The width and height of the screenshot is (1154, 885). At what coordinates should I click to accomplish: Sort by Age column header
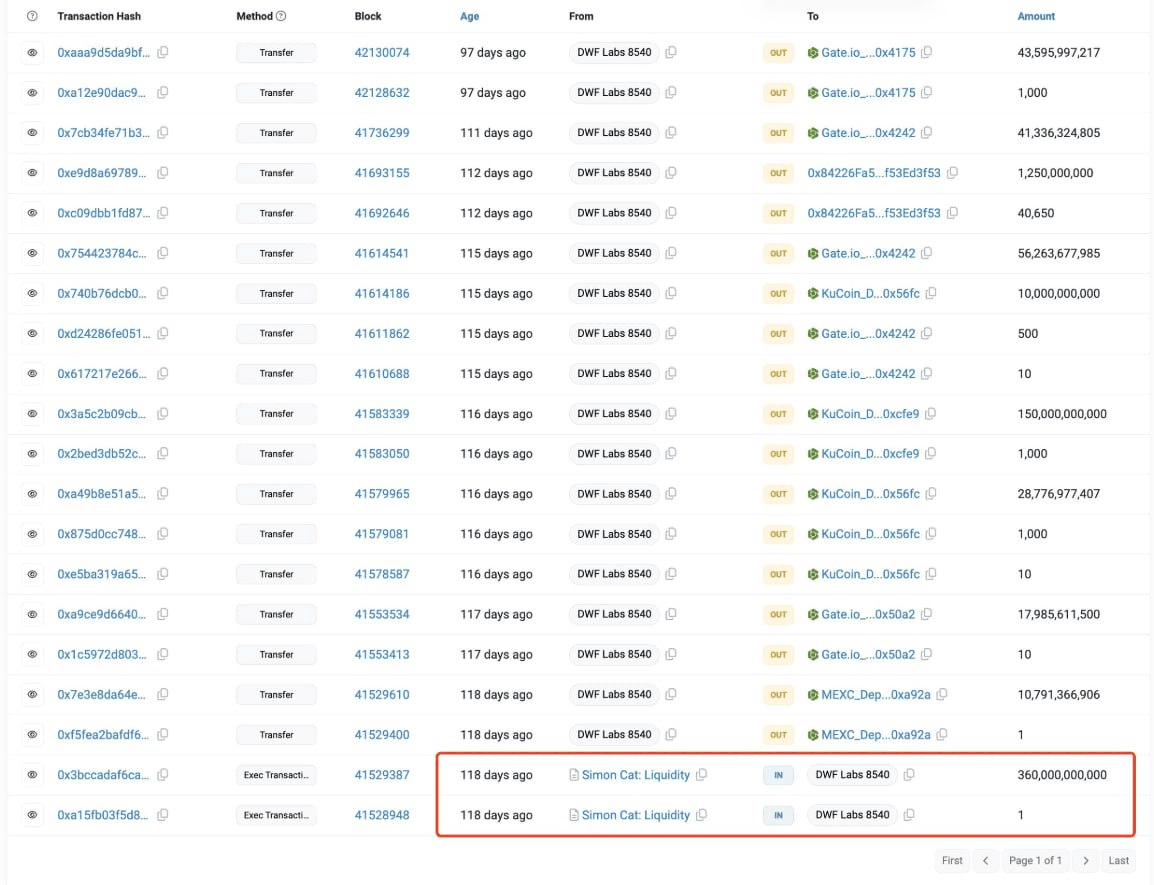point(470,16)
